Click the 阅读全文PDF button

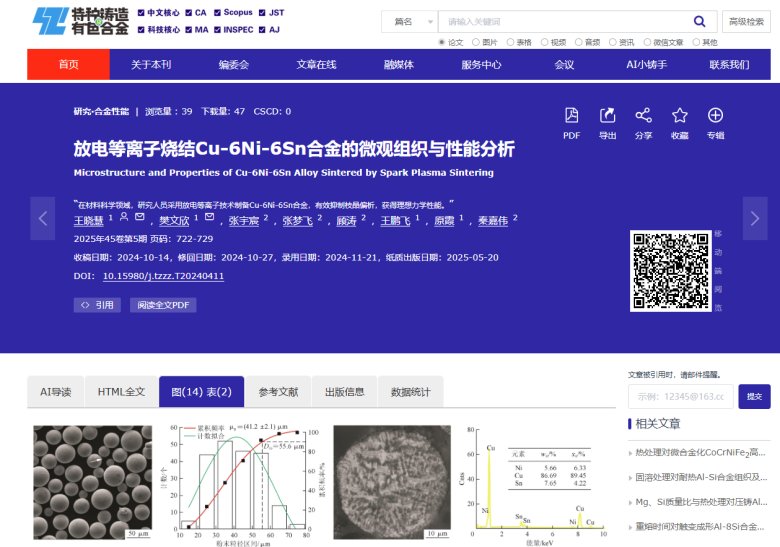(163, 305)
